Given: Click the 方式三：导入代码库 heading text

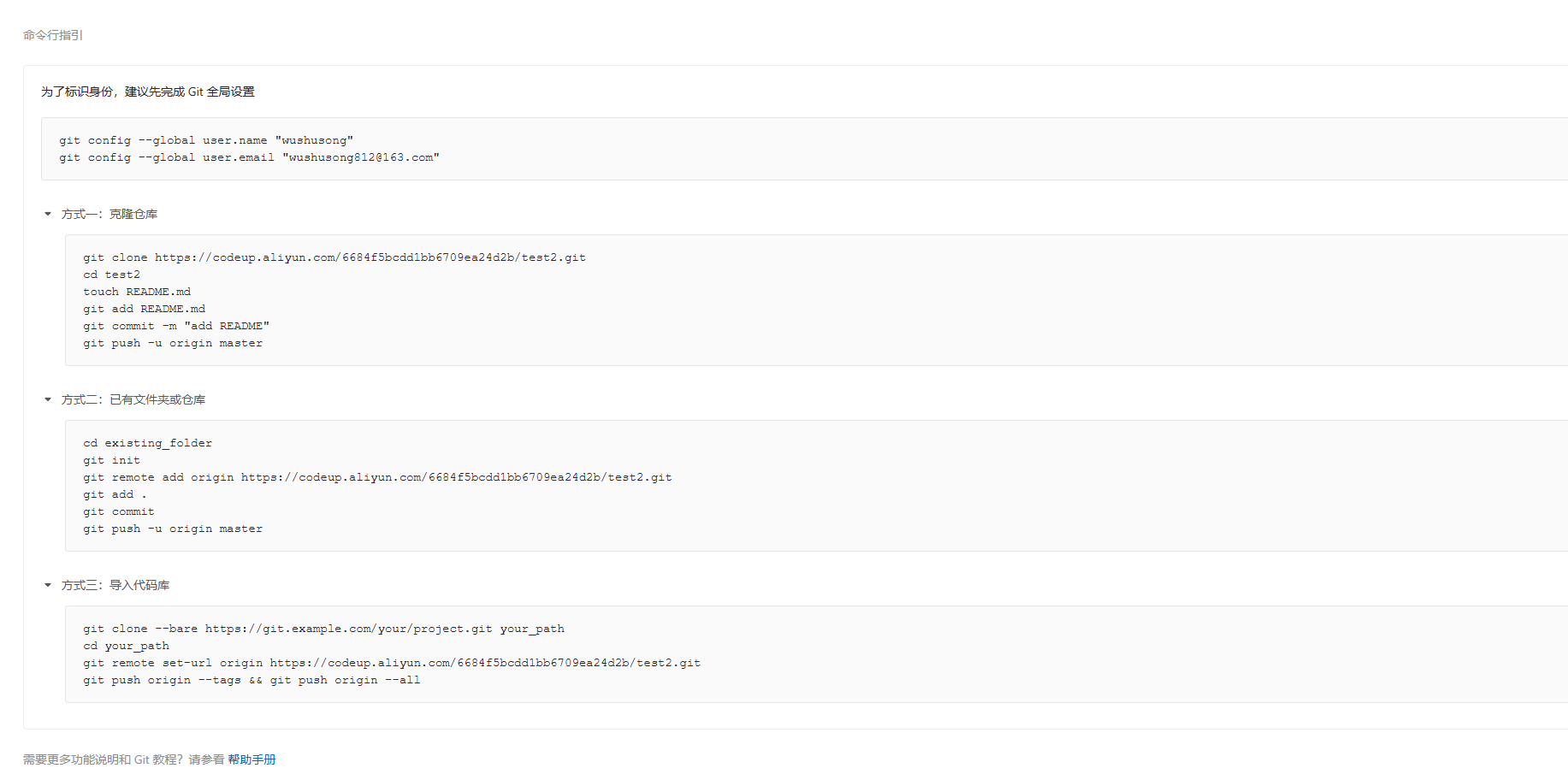Looking at the screenshot, I should tap(115, 585).
